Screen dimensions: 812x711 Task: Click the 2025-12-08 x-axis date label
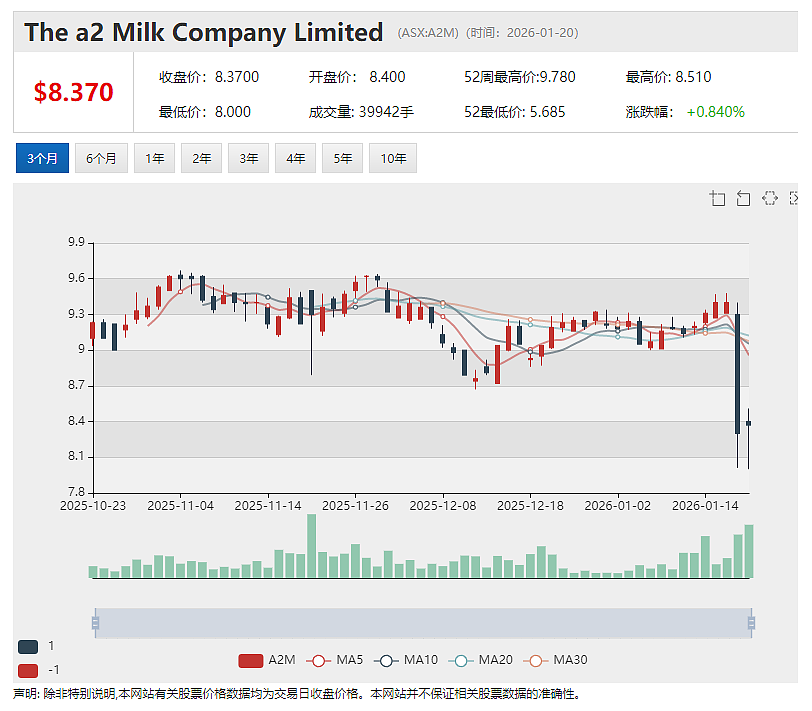click(443, 506)
